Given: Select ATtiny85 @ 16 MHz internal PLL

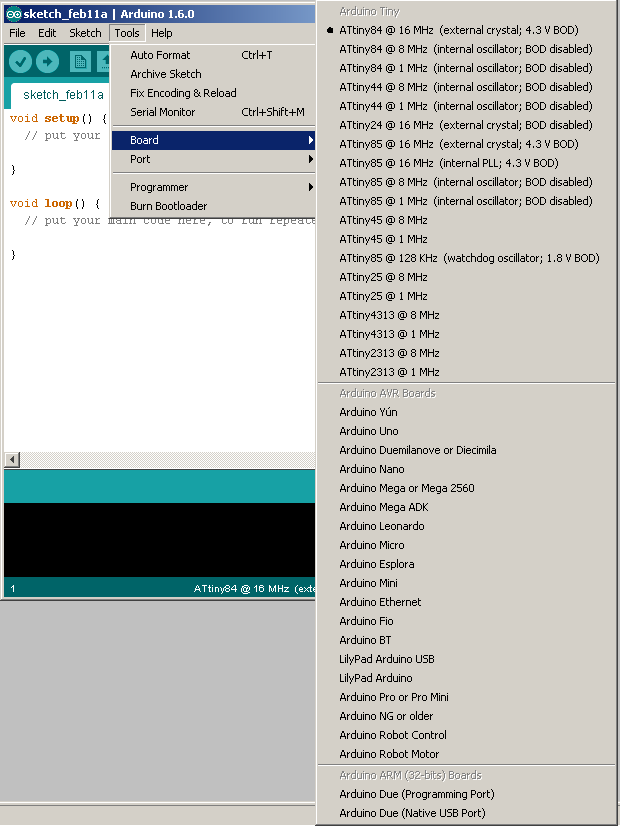Looking at the screenshot, I should (x=466, y=163).
